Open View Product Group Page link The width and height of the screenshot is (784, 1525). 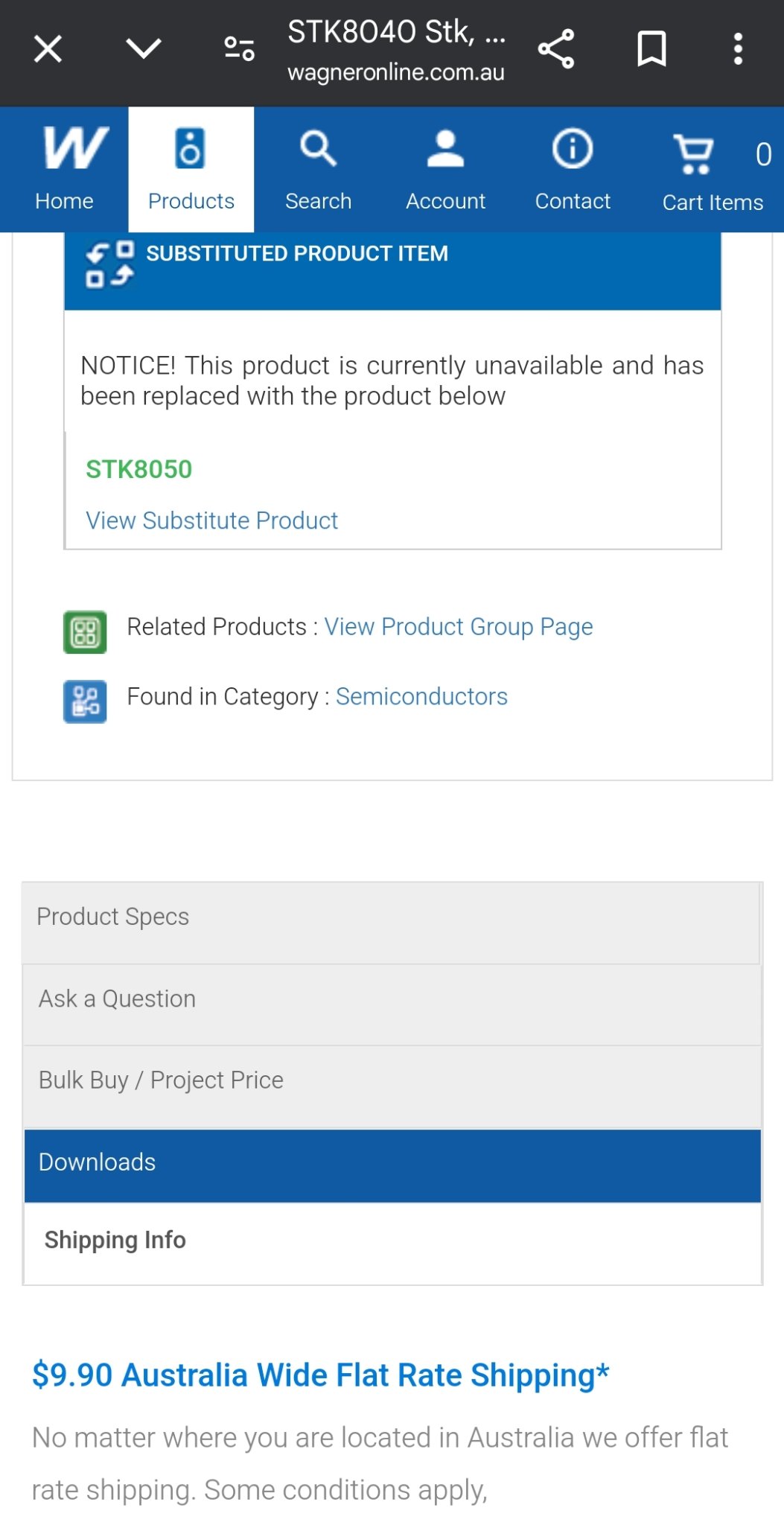click(459, 627)
